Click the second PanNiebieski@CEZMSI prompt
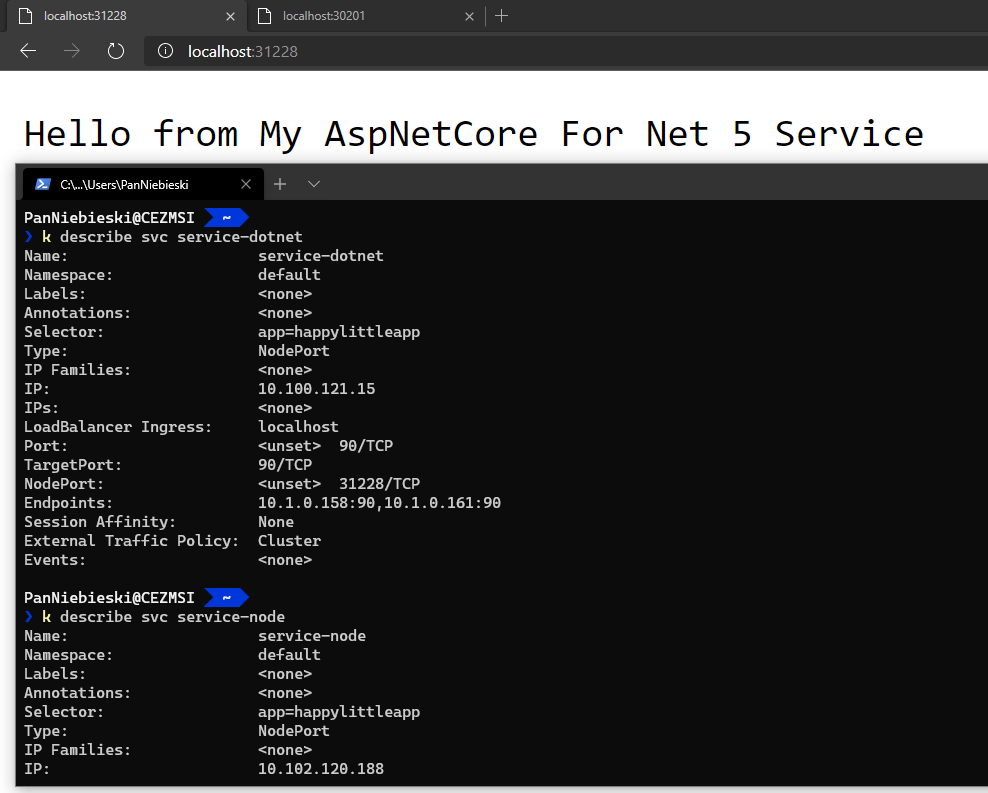 click(109, 598)
